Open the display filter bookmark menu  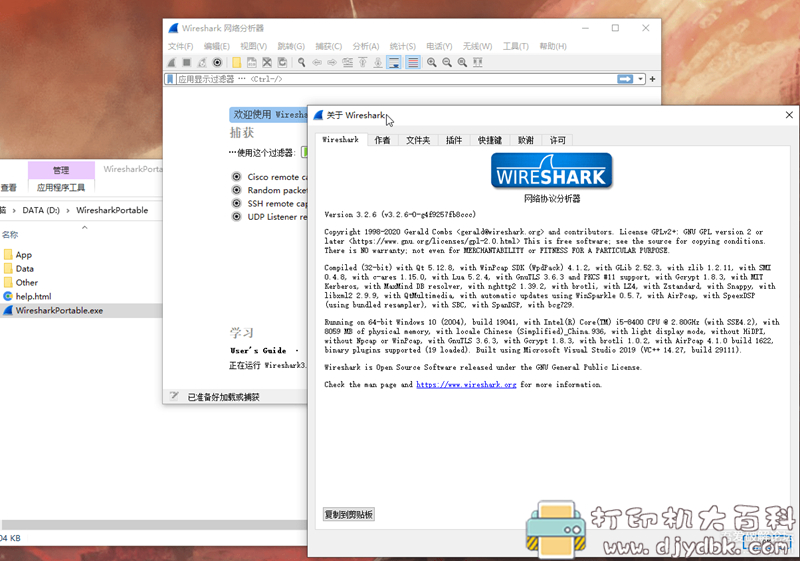(x=170, y=79)
